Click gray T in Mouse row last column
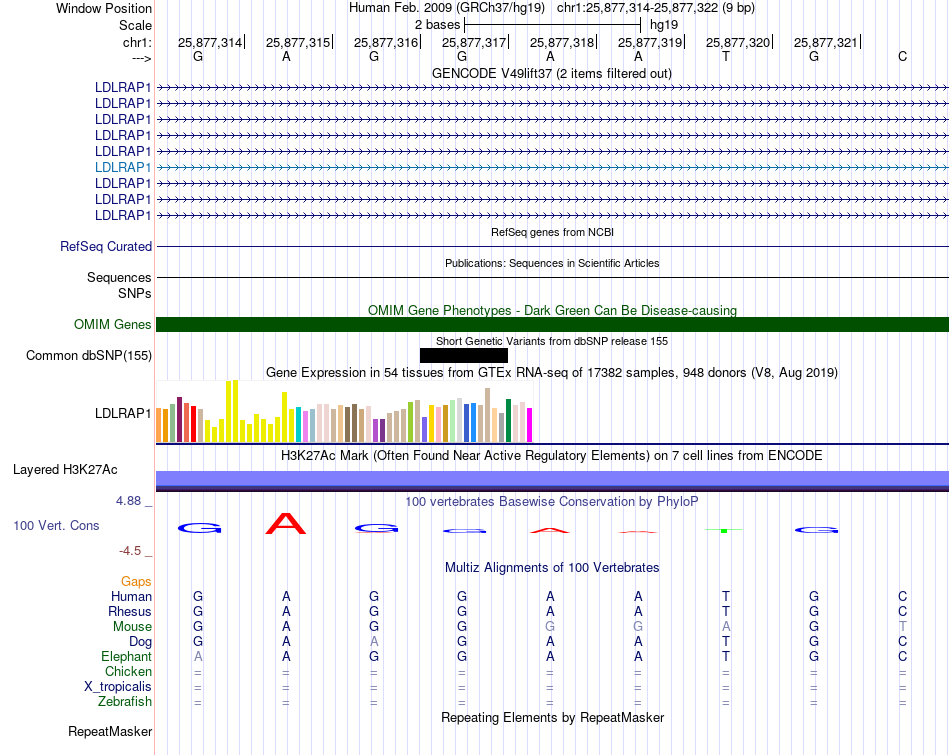This screenshot has height=755, width=950. pyautogui.click(x=902, y=627)
